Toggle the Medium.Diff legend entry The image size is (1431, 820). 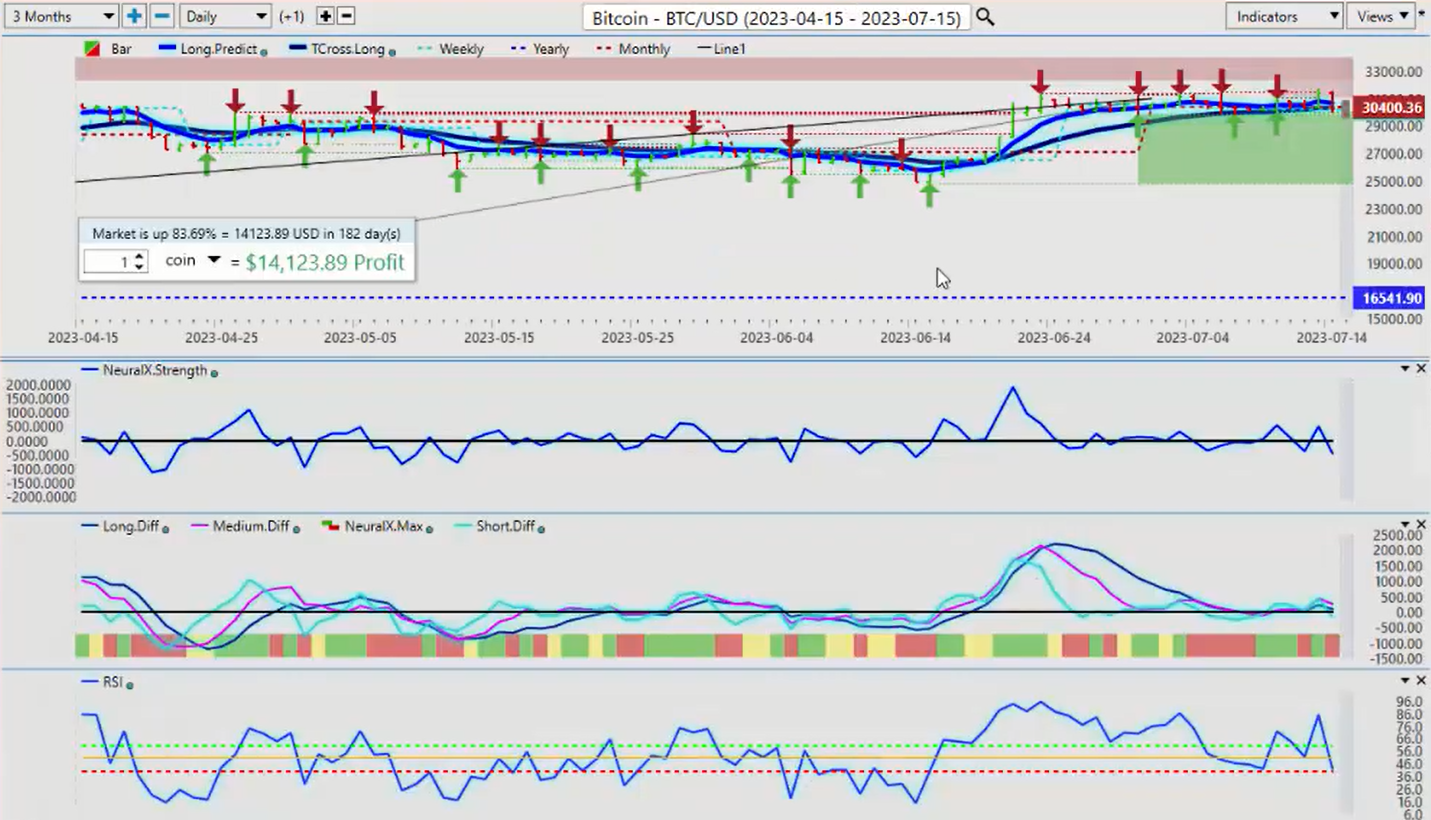[x=241, y=526]
